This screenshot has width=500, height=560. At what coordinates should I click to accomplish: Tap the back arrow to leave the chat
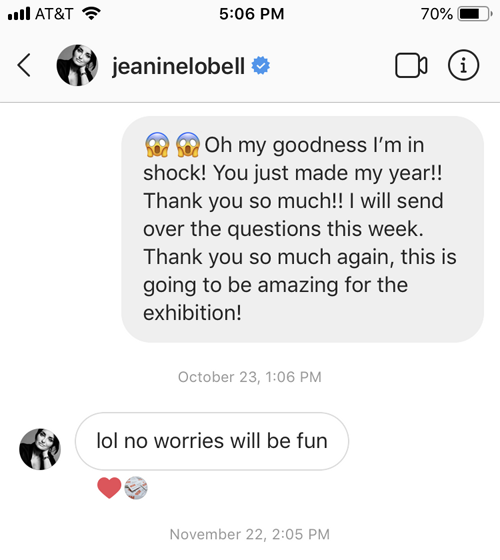(x=24, y=65)
